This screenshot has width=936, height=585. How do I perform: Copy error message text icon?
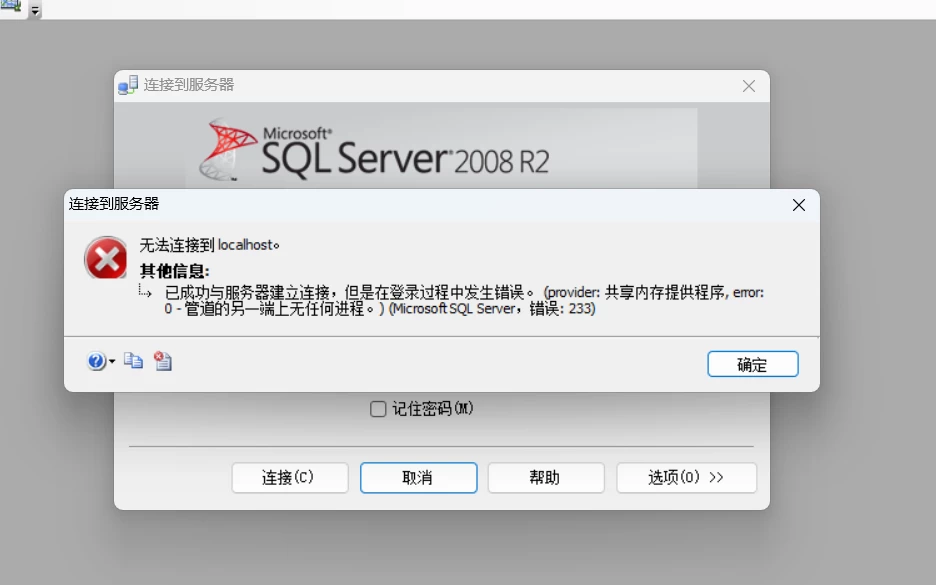coord(133,361)
